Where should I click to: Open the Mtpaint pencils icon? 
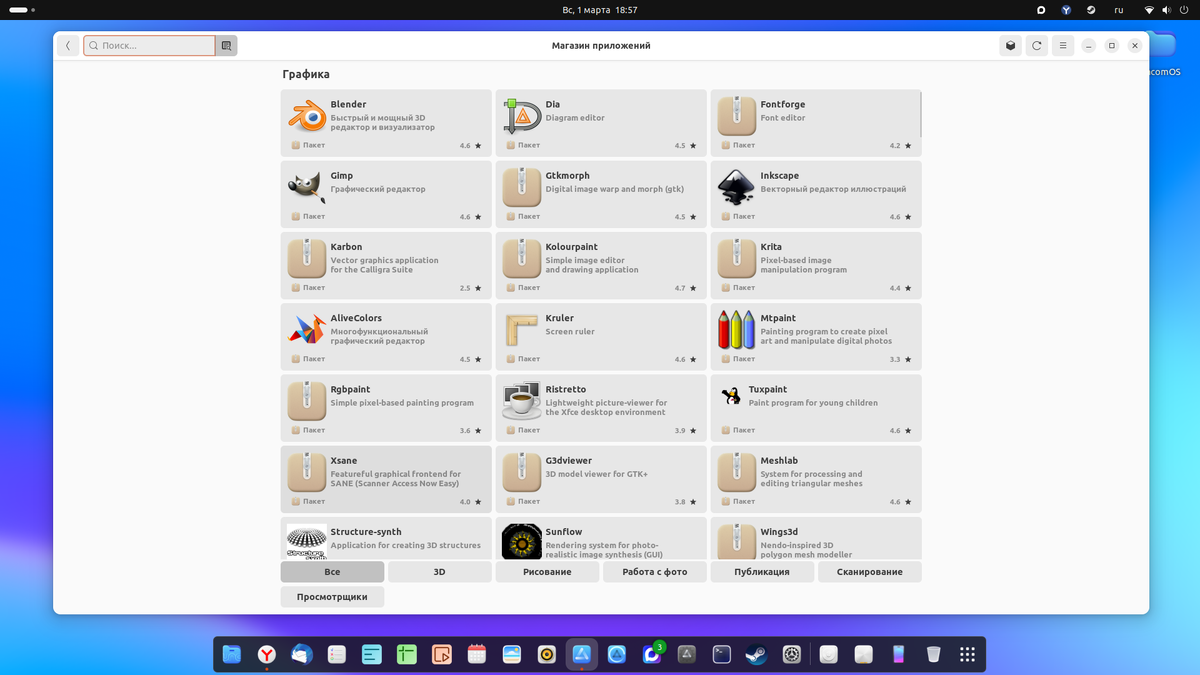tap(737, 330)
